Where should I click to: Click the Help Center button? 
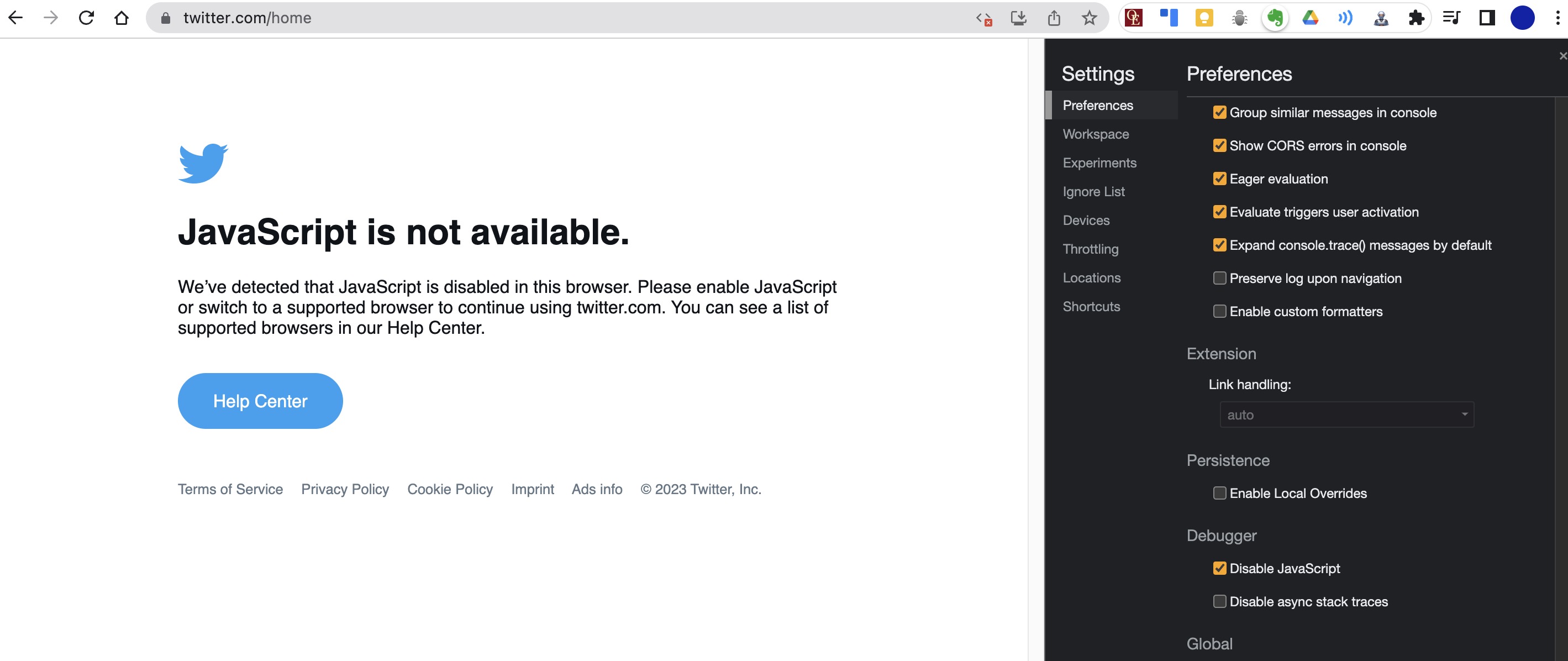[x=260, y=401]
